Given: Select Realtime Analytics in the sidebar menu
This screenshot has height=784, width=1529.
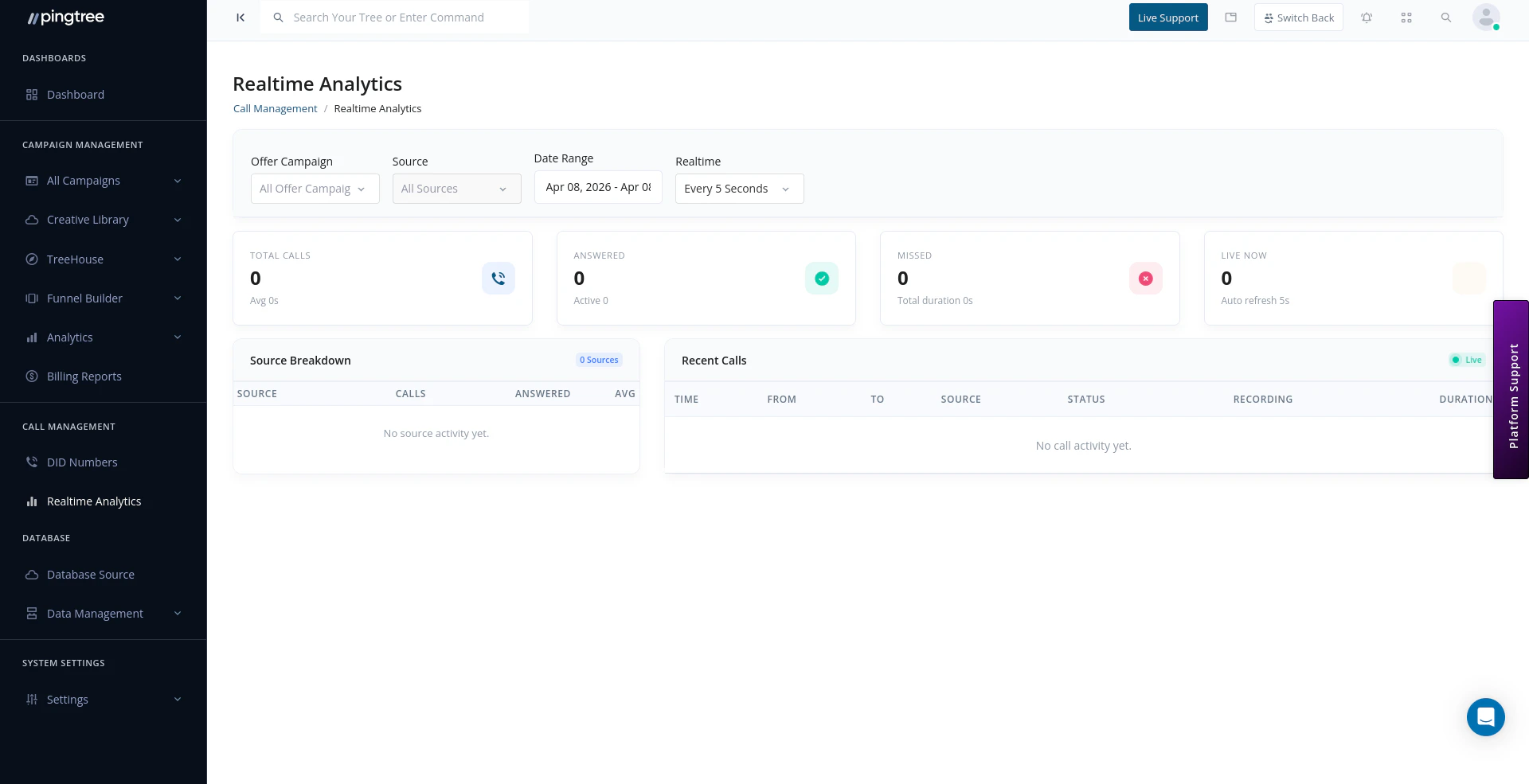Looking at the screenshot, I should point(94,501).
